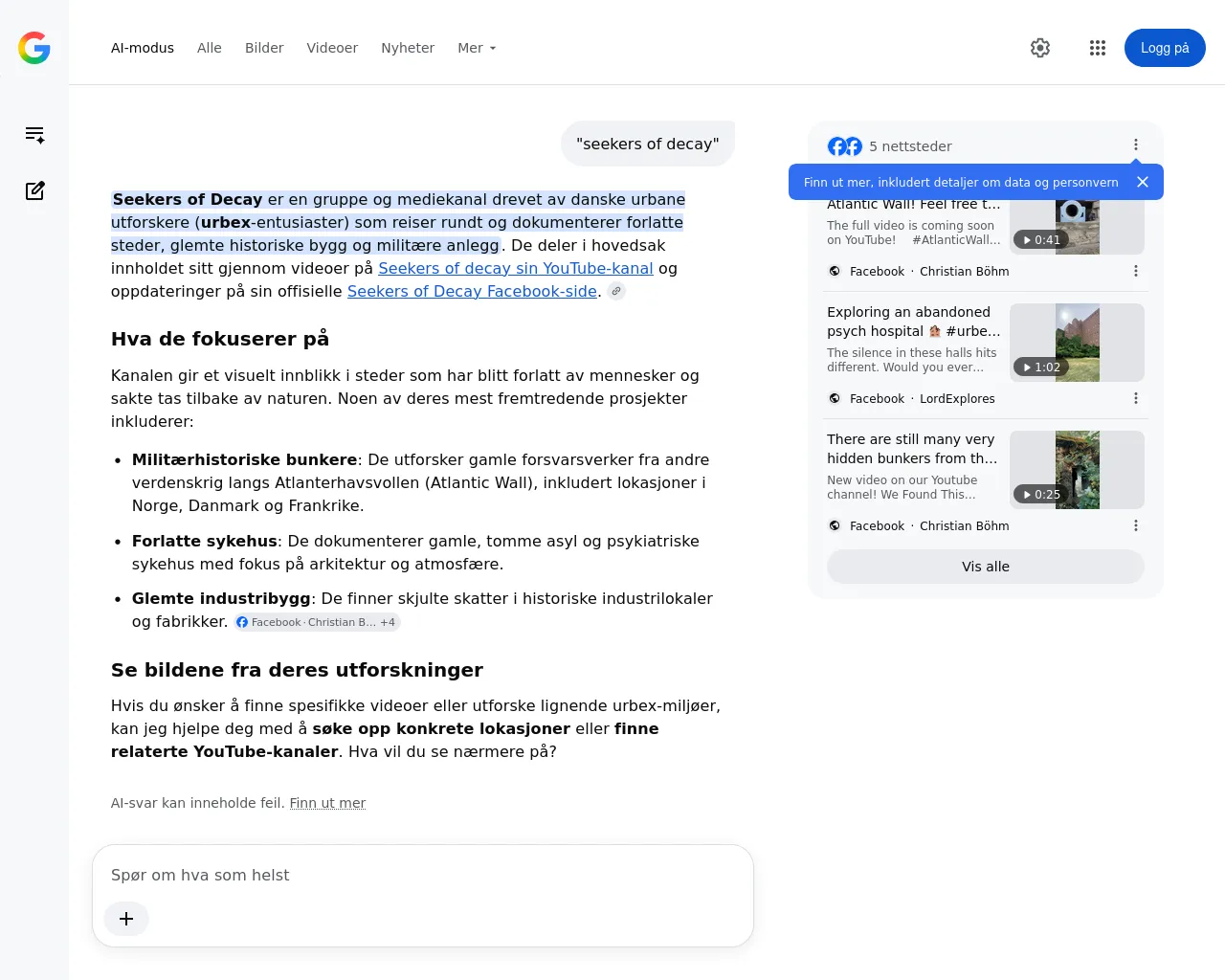Switch to the Bilder tab
Viewport: 1225px width, 980px height.
pyautogui.click(x=264, y=48)
